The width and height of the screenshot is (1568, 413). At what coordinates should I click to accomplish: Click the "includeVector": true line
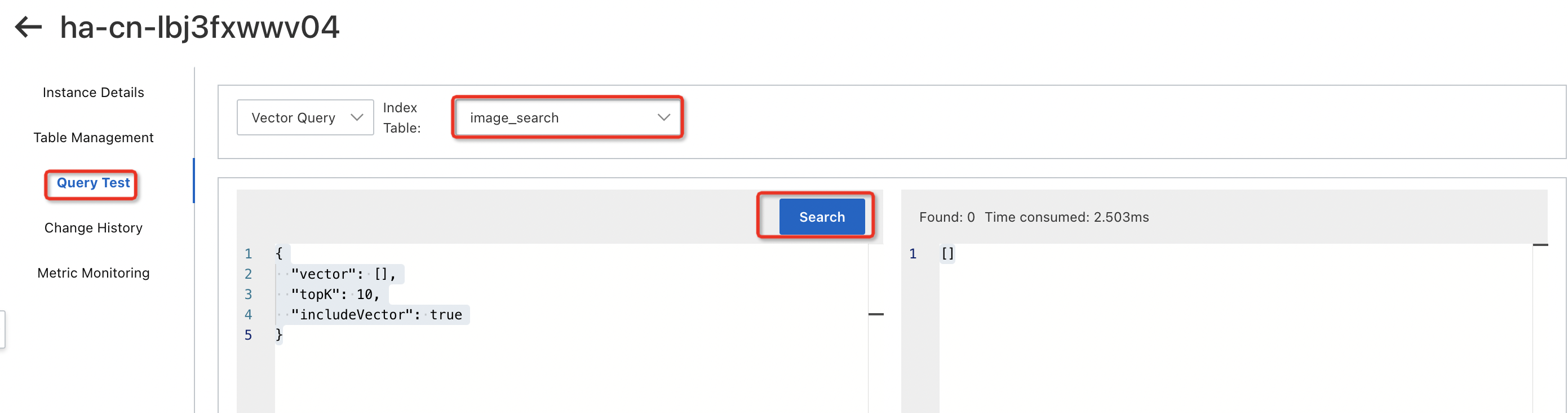tap(376, 314)
